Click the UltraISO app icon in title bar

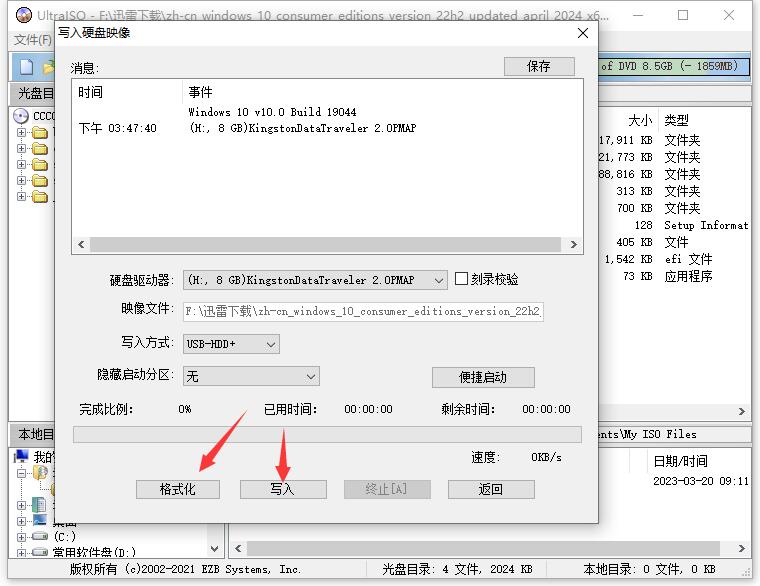pyautogui.click(x=23, y=15)
